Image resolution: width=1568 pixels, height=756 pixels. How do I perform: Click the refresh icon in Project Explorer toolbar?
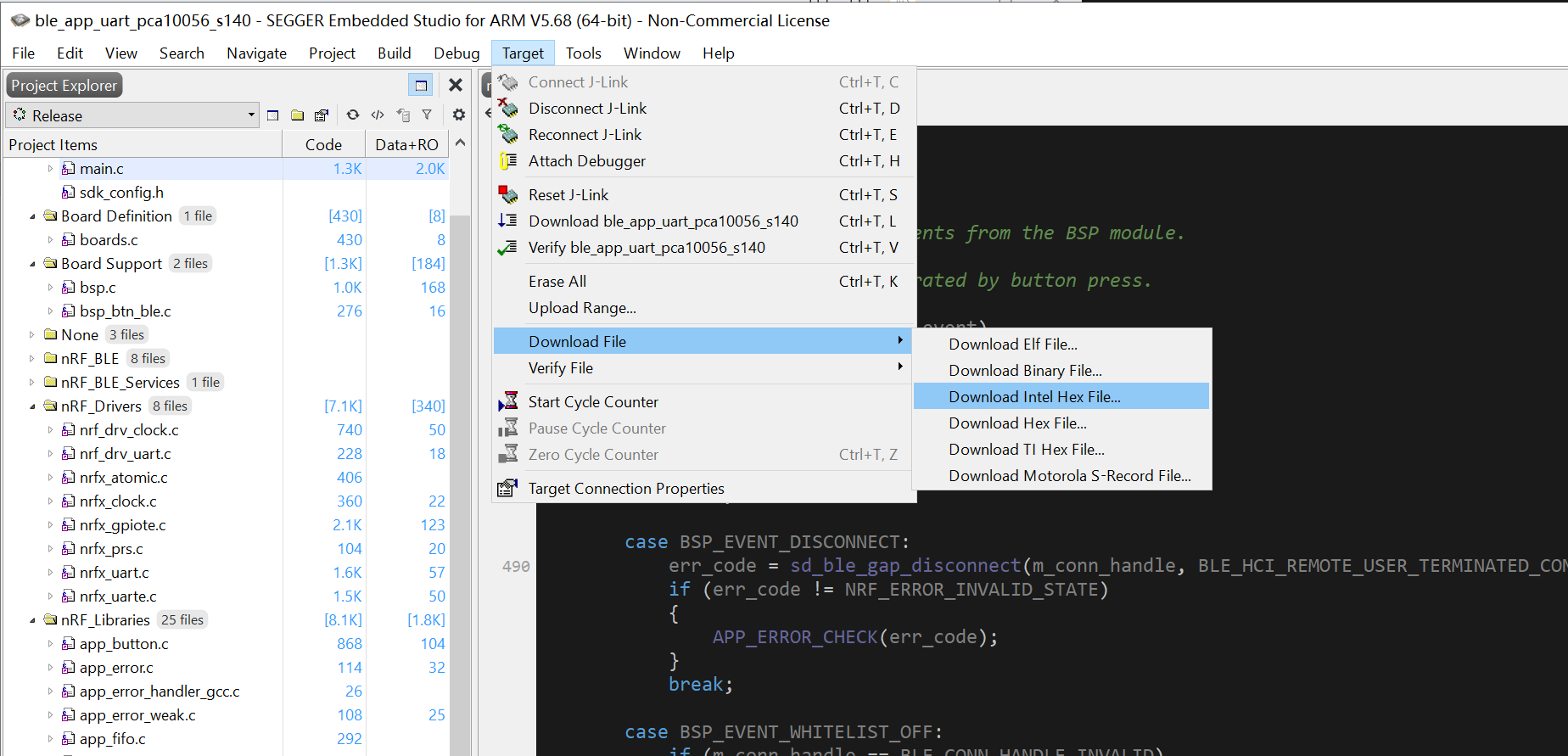pos(353,115)
